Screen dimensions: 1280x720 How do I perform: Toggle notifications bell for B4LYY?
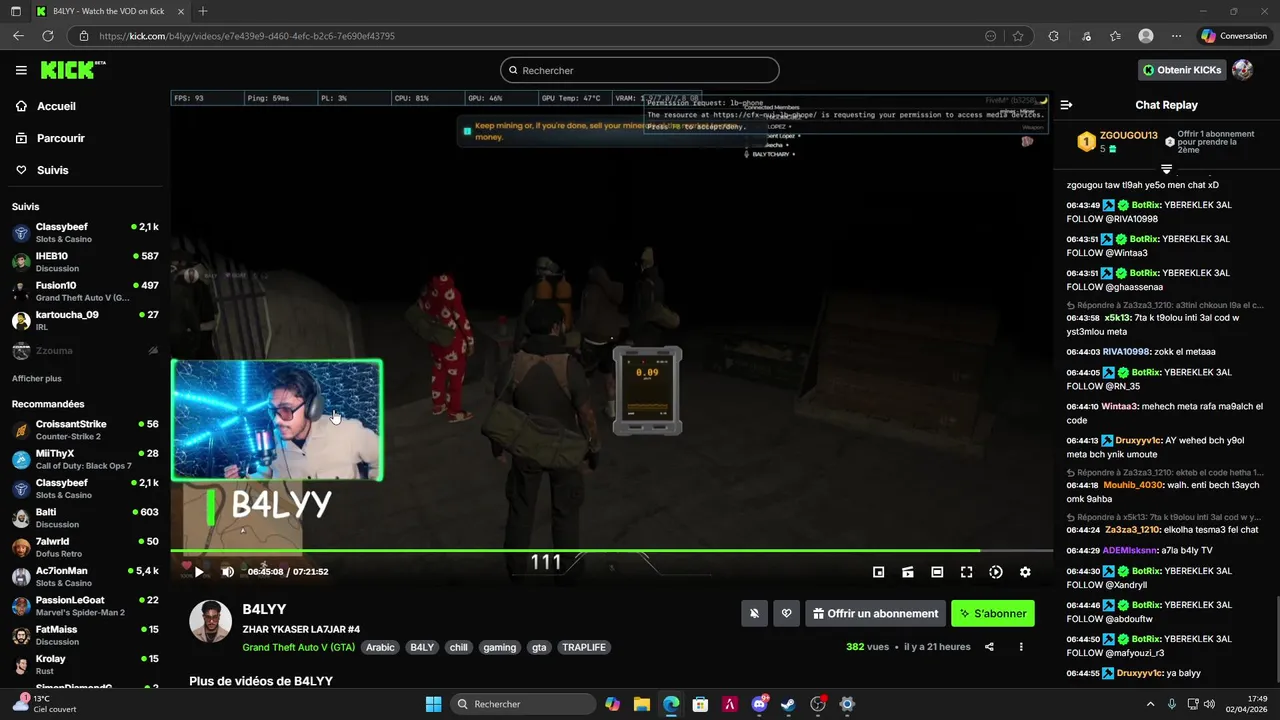coord(755,614)
